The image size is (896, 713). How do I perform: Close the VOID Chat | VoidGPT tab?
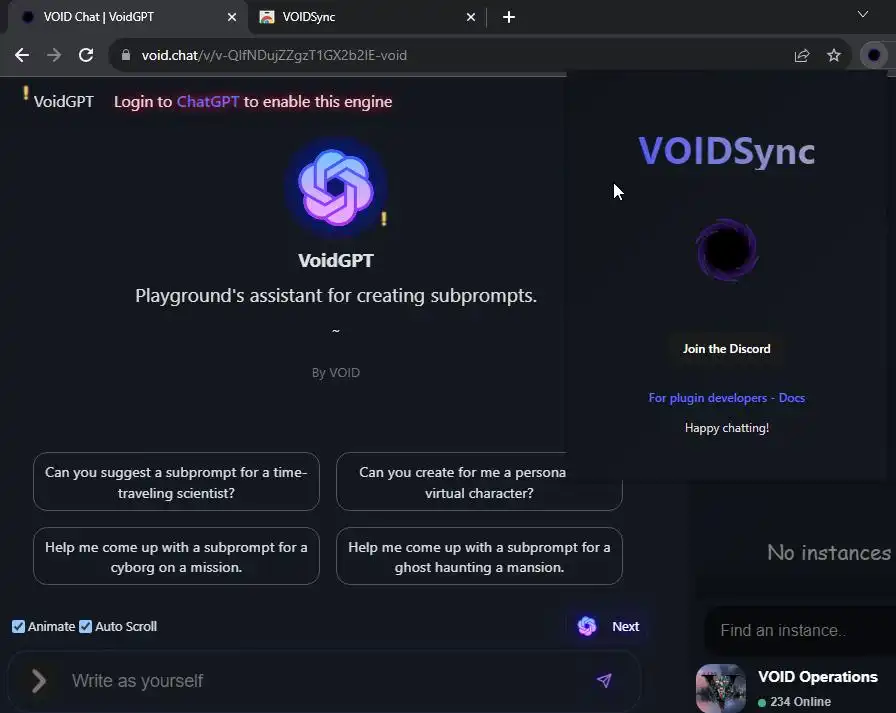[x=232, y=17]
